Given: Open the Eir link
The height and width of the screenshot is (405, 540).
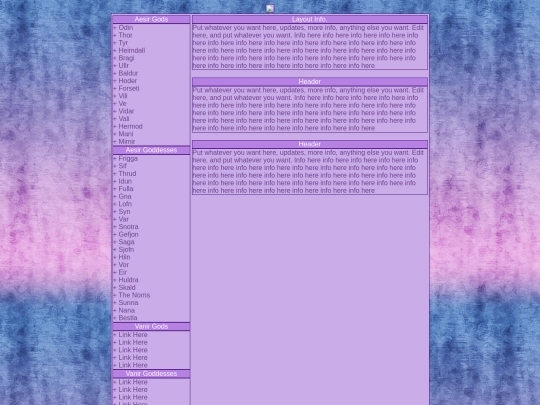Looking at the screenshot, I should [x=123, y=272].
